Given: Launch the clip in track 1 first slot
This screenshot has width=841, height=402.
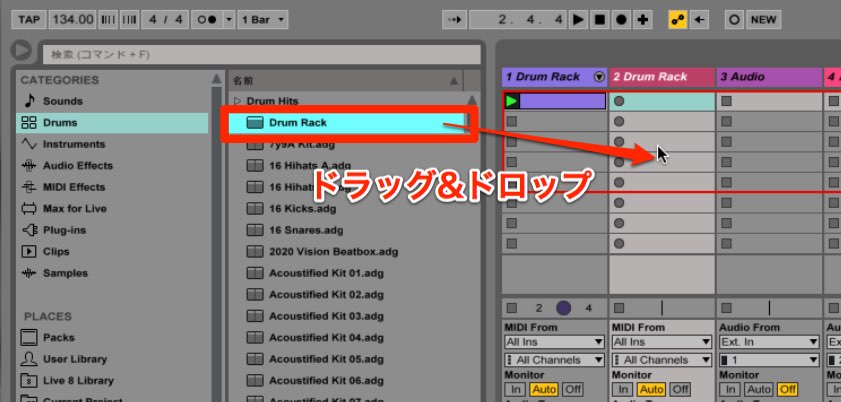Looking at the screenshot, I should point(512,101).
